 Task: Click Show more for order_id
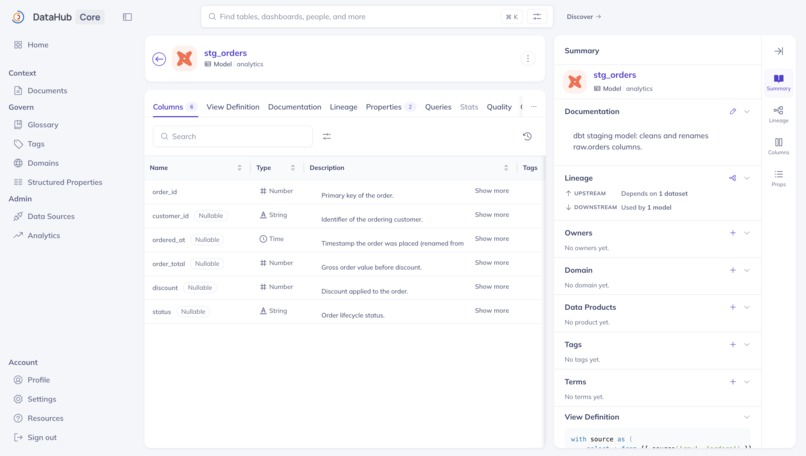click(x=492, y=191)
